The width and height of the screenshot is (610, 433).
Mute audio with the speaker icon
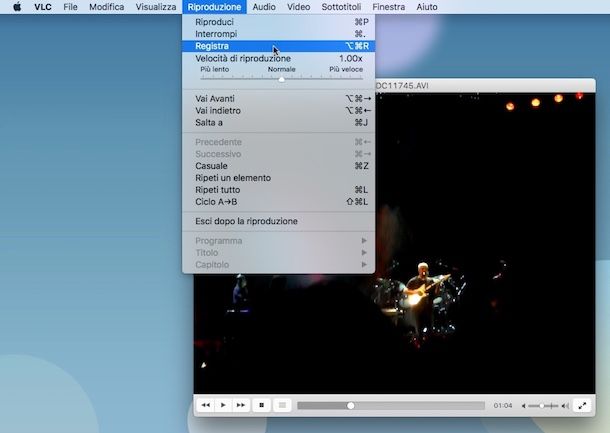pyautogui.click(x=524, y=406)
